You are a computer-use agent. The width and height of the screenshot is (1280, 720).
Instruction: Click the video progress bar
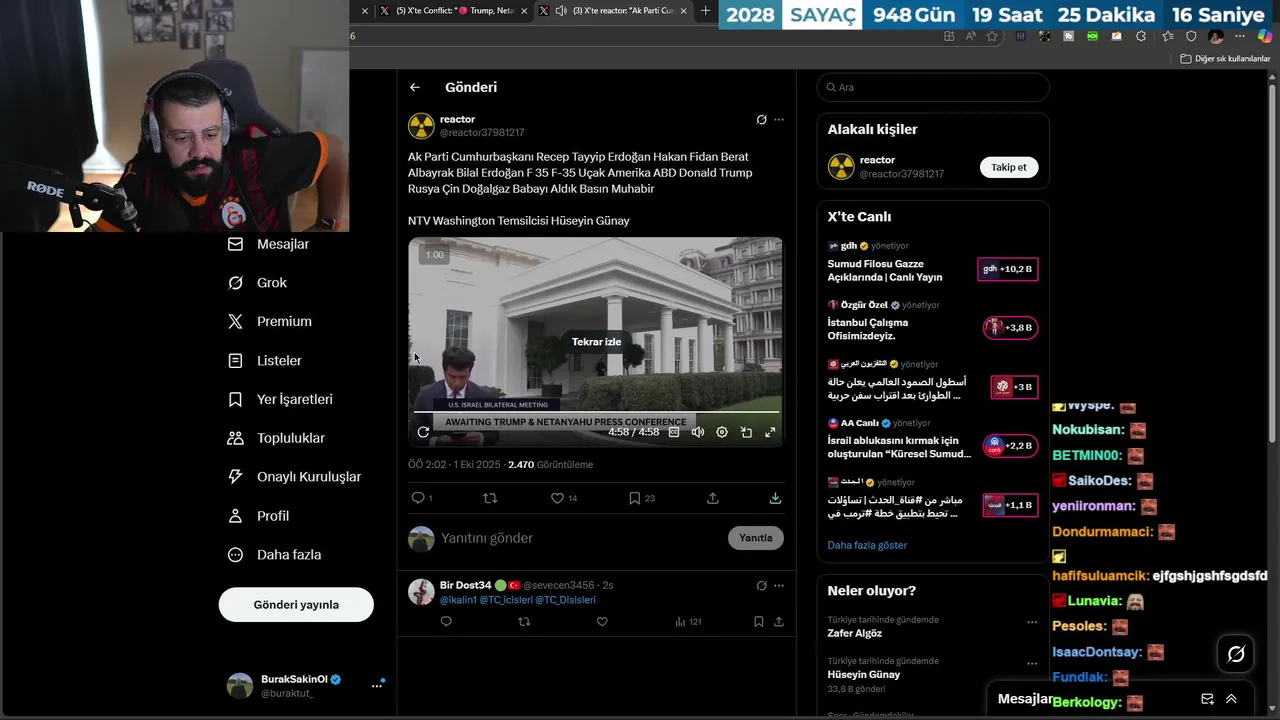click(x=596, y=412)
